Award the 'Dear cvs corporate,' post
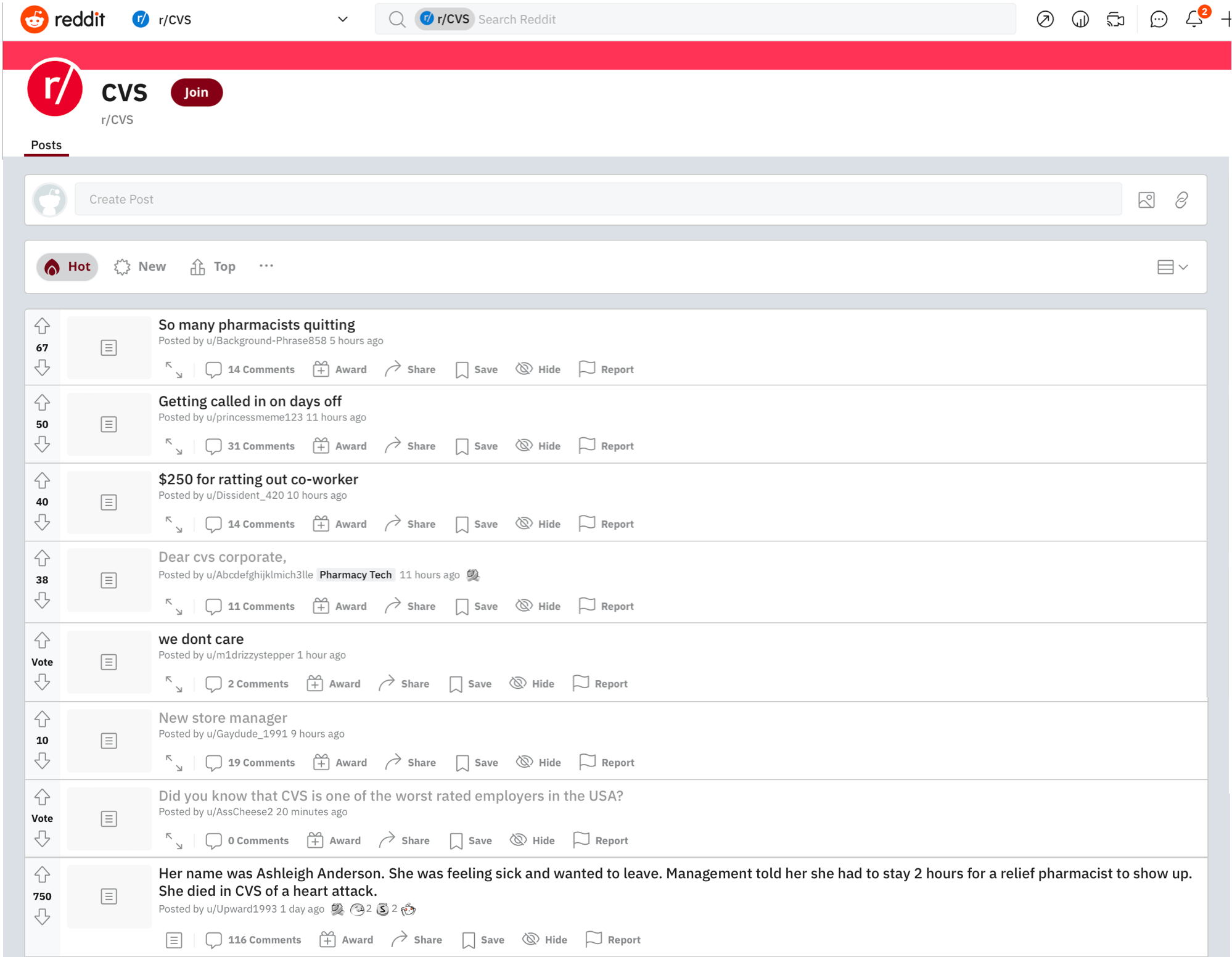Image resolution: width=1232 pixels, height=957 pixels. 340,606
